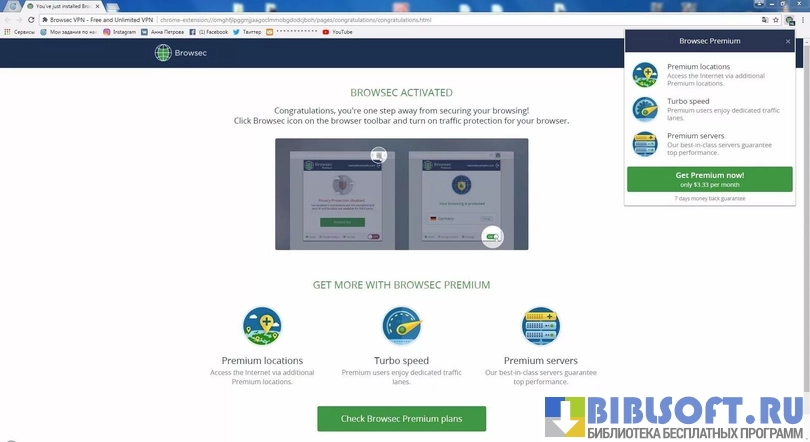Click the OFF toggle in left illustration
810x442 pixels.
point(373,237)
